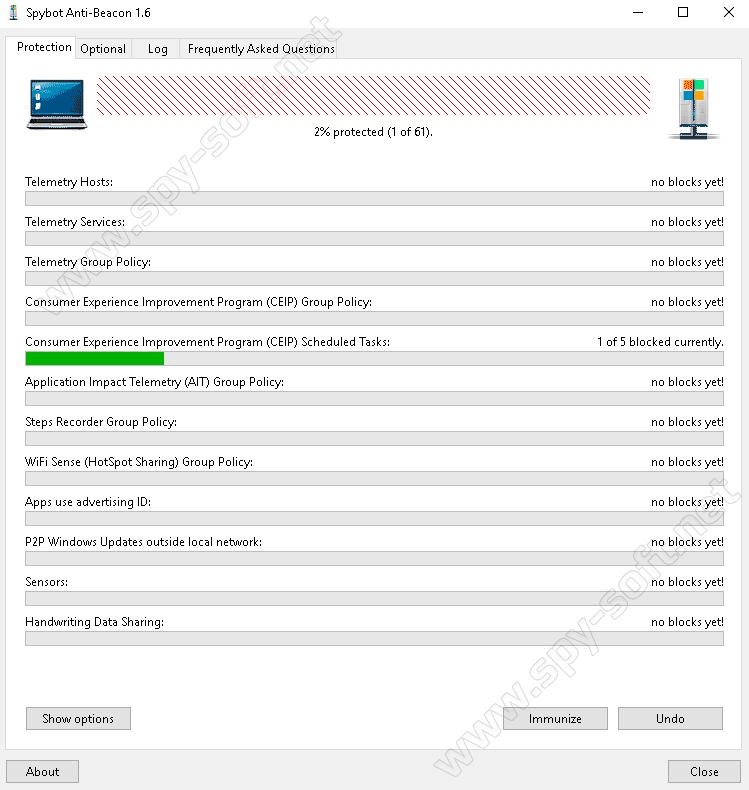Click the laptop computer icon
Image resolution: width=749 pixels, height=790 pixels.
pos(57,104)
